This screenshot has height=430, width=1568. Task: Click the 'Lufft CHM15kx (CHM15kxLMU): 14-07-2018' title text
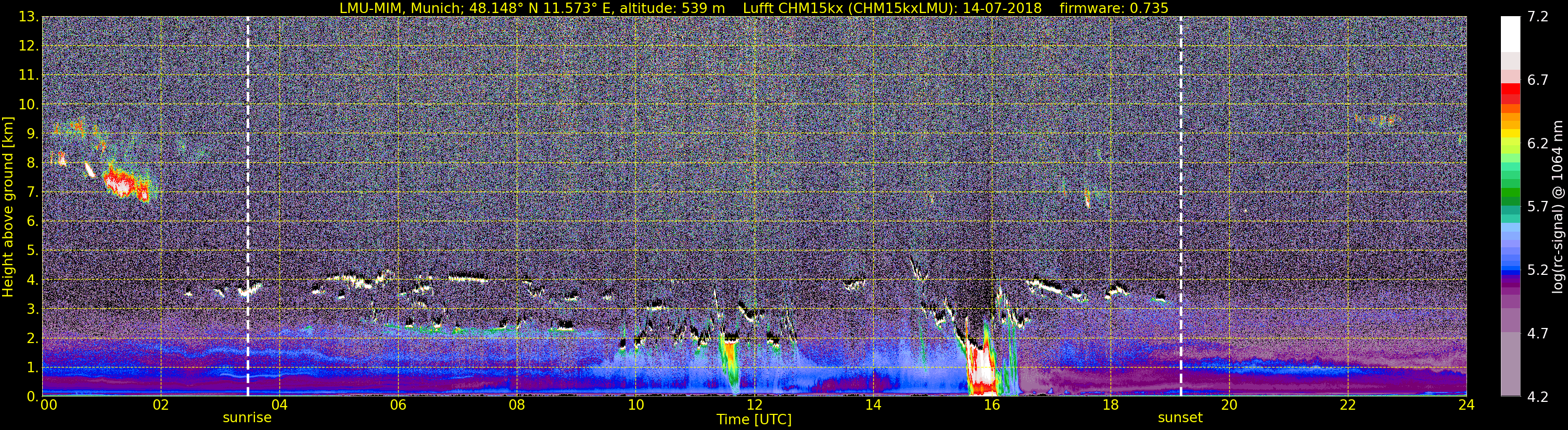click(x=893, y=8)
